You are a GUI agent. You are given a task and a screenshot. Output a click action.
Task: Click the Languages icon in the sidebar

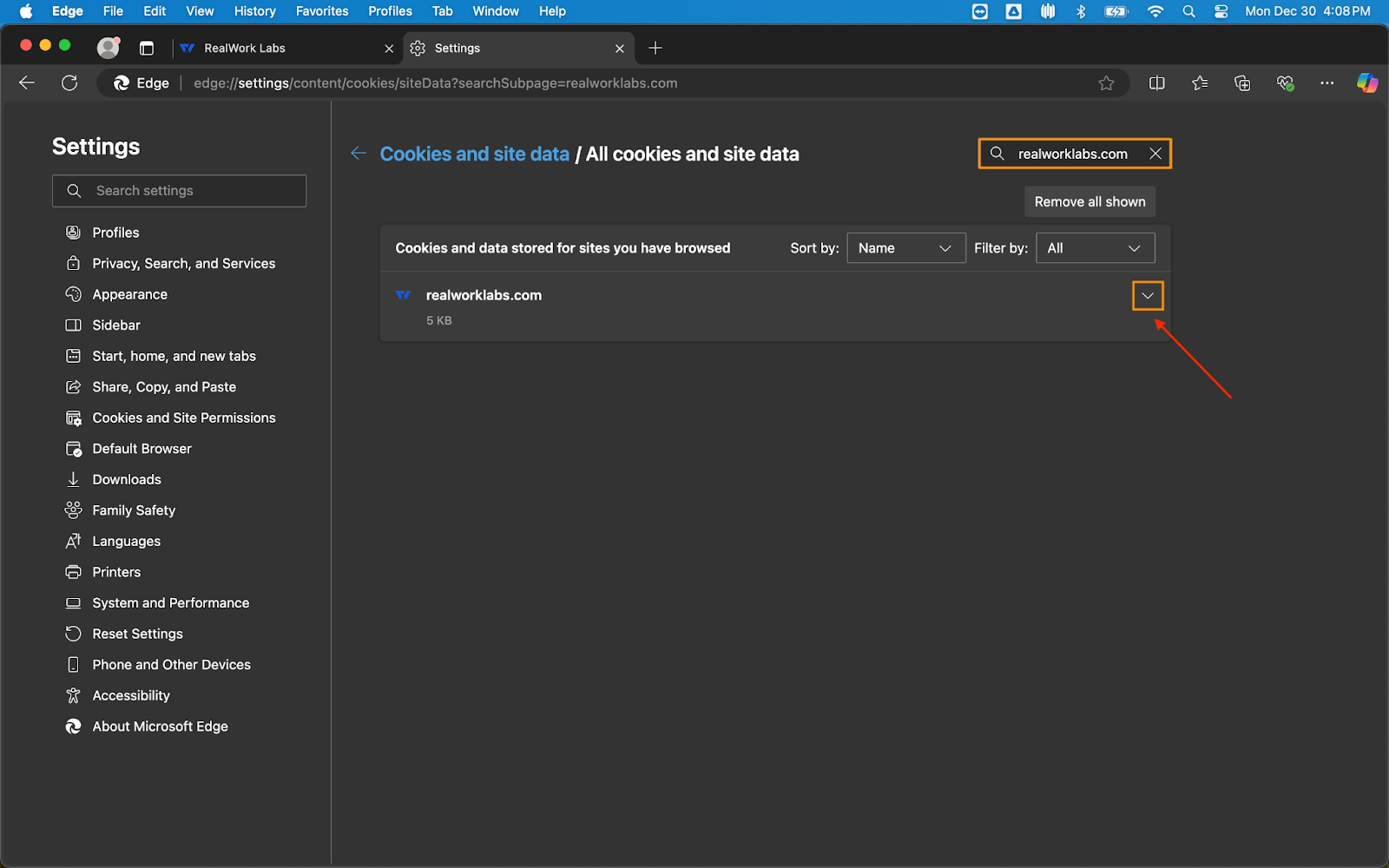coord(74,541)
